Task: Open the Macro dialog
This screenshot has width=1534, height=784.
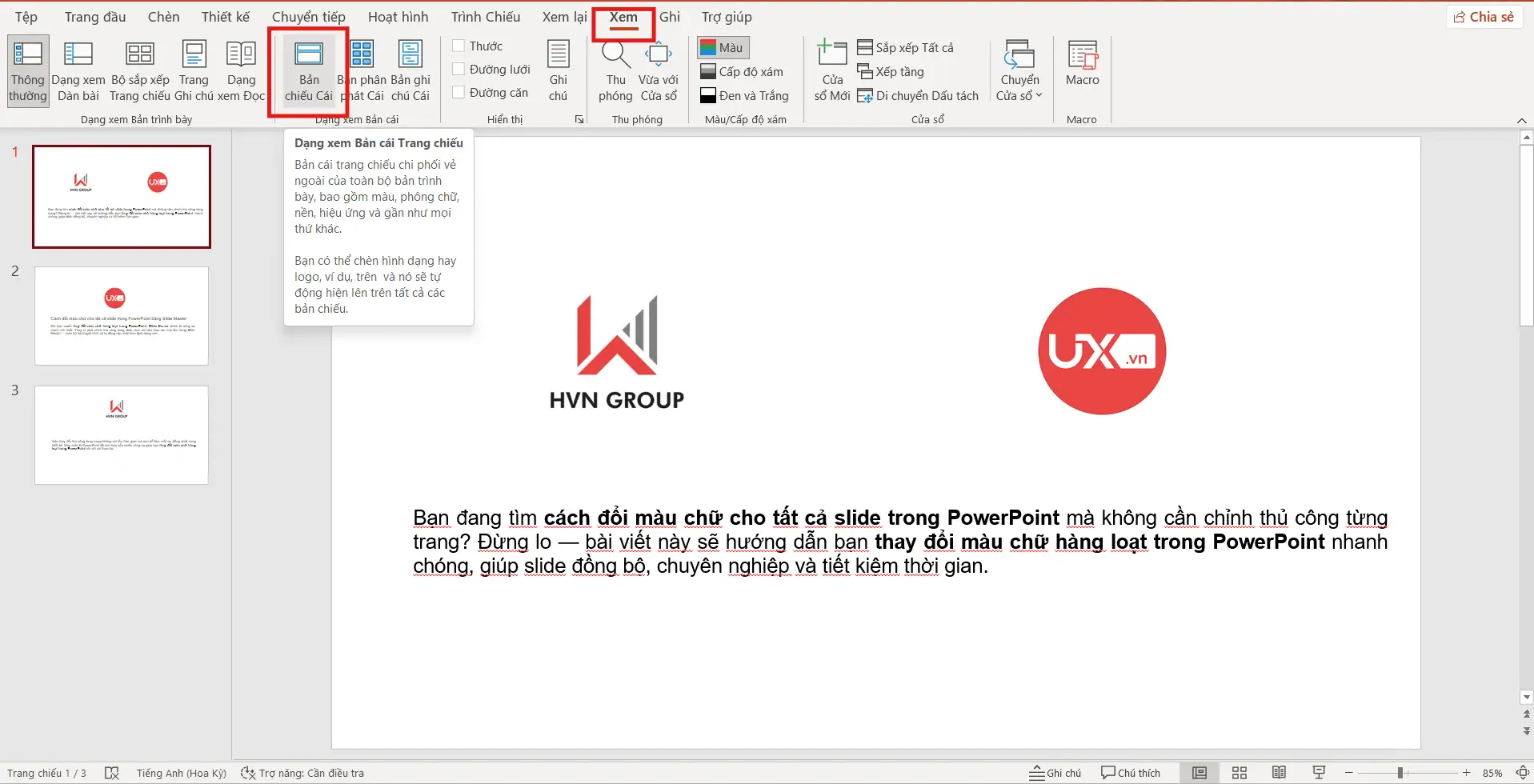Action: (x=1082, y=70)
